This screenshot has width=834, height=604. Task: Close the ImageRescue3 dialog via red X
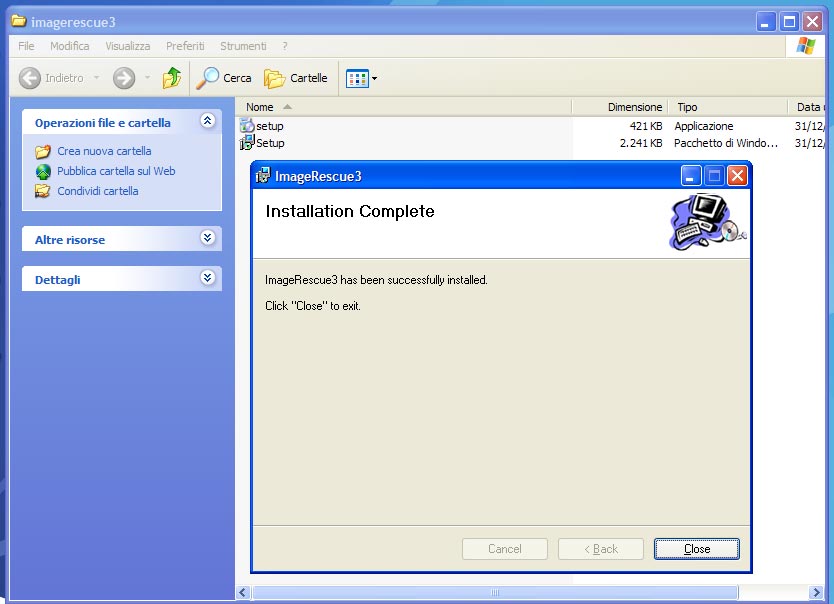tap(737, 175)
